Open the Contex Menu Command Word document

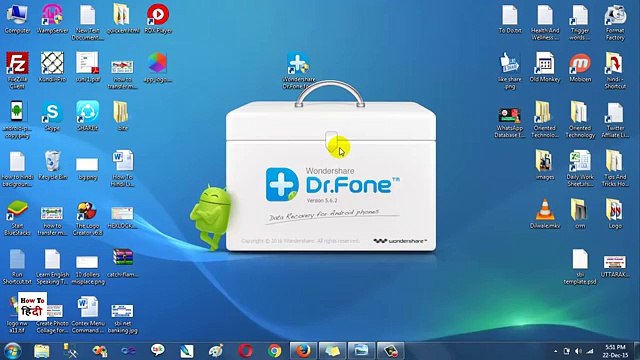point(87,314)
